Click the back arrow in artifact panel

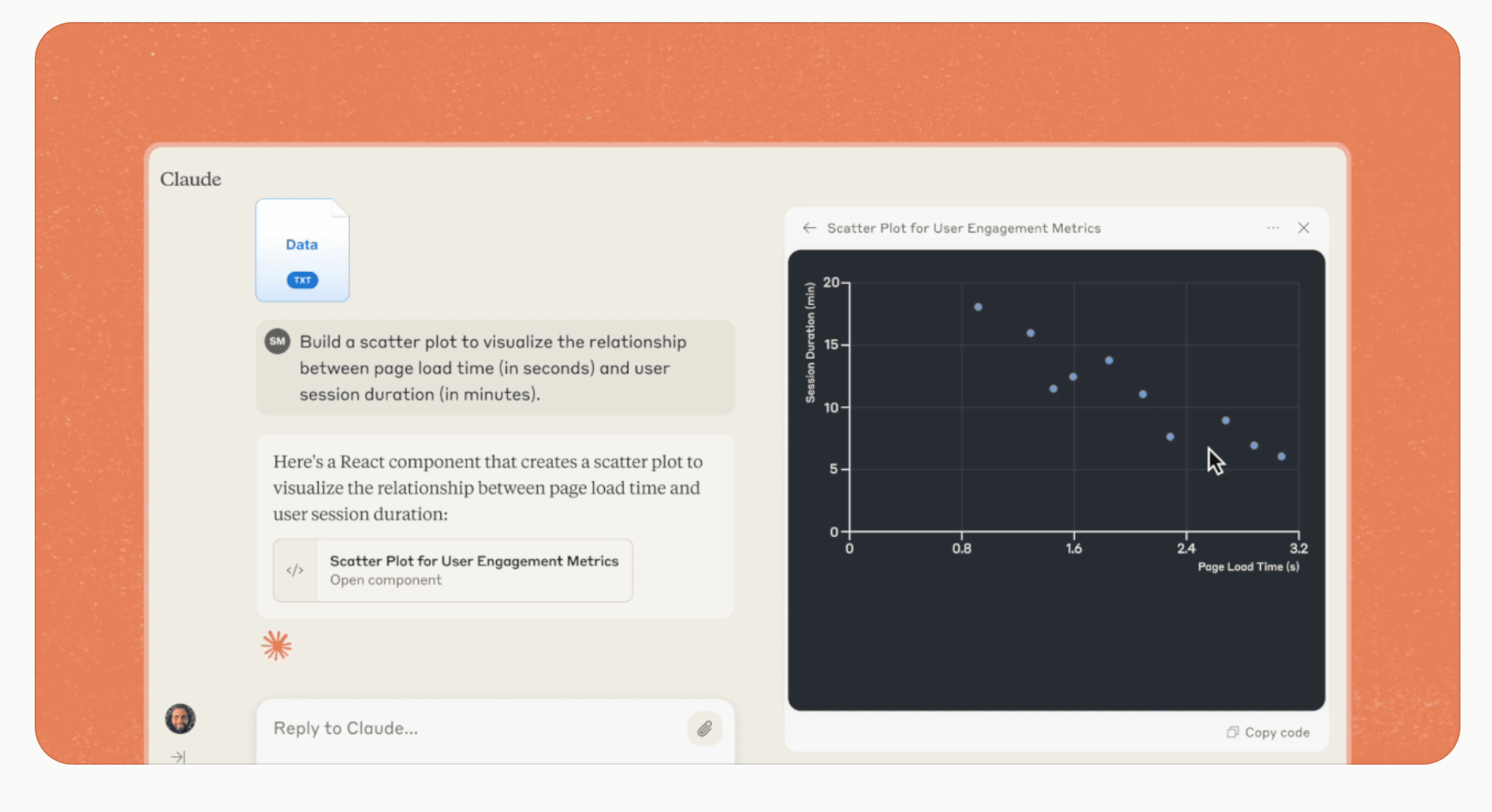(809, 228)
